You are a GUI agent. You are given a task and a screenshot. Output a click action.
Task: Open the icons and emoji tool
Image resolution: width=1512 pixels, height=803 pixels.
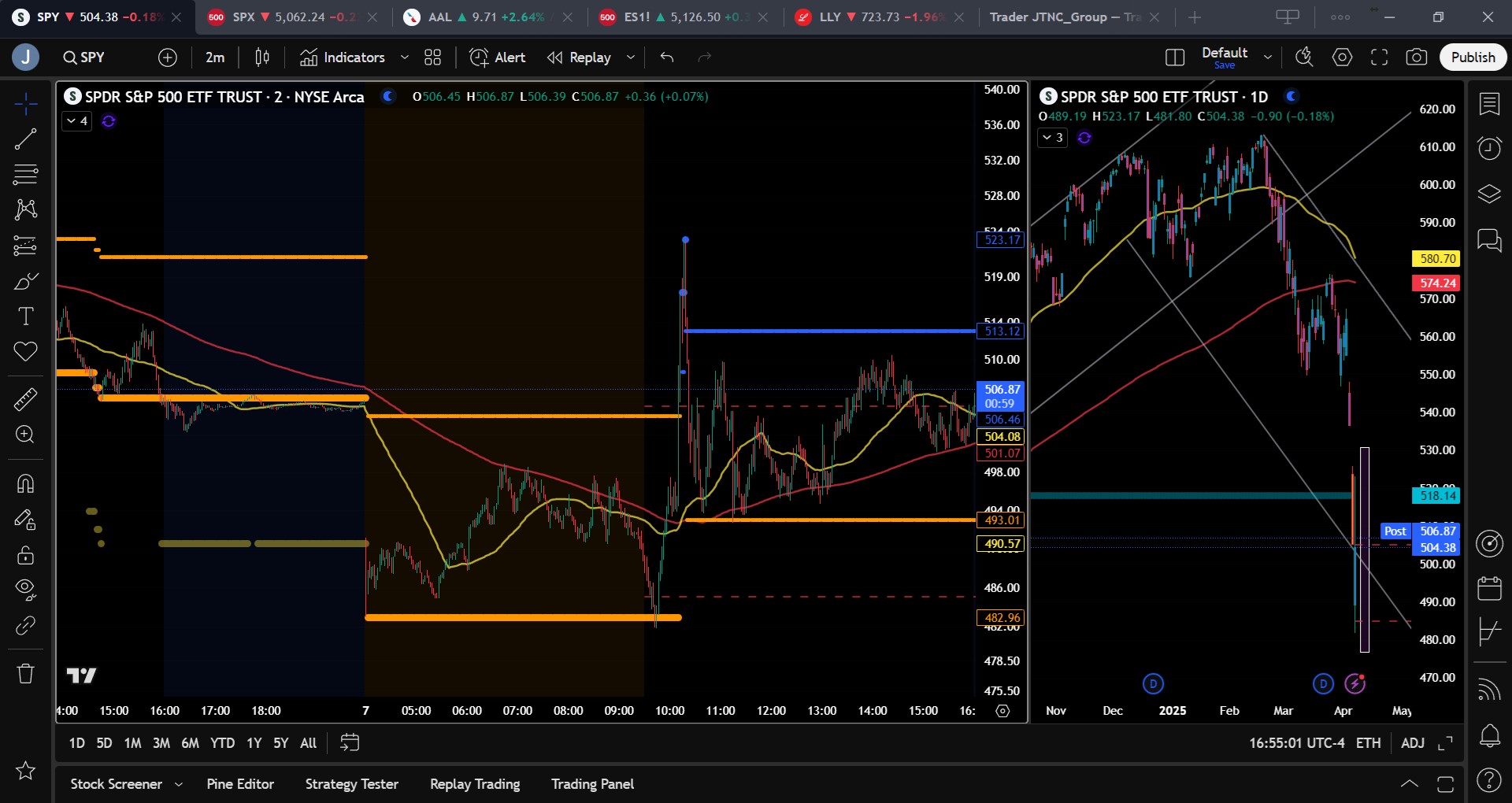(25, 352)
